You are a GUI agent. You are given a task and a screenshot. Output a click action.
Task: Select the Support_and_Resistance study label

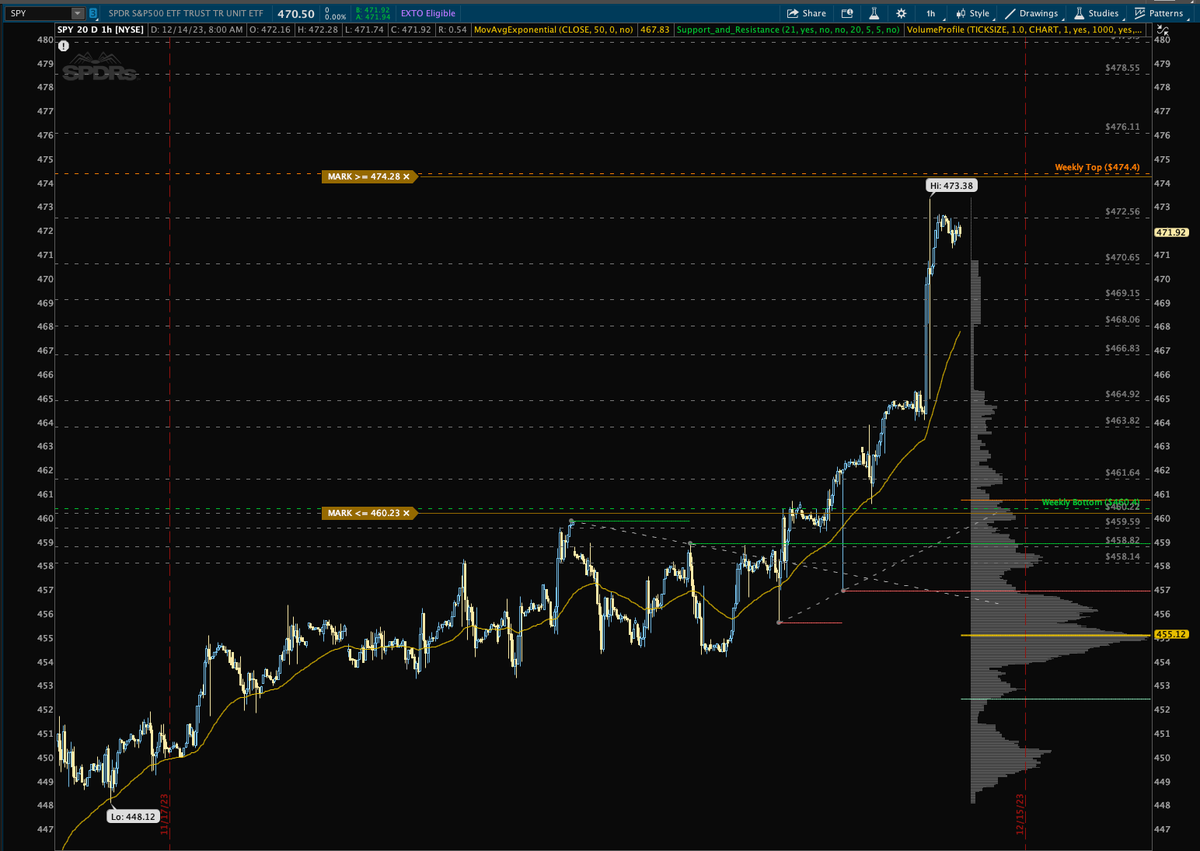pos(788,31)
